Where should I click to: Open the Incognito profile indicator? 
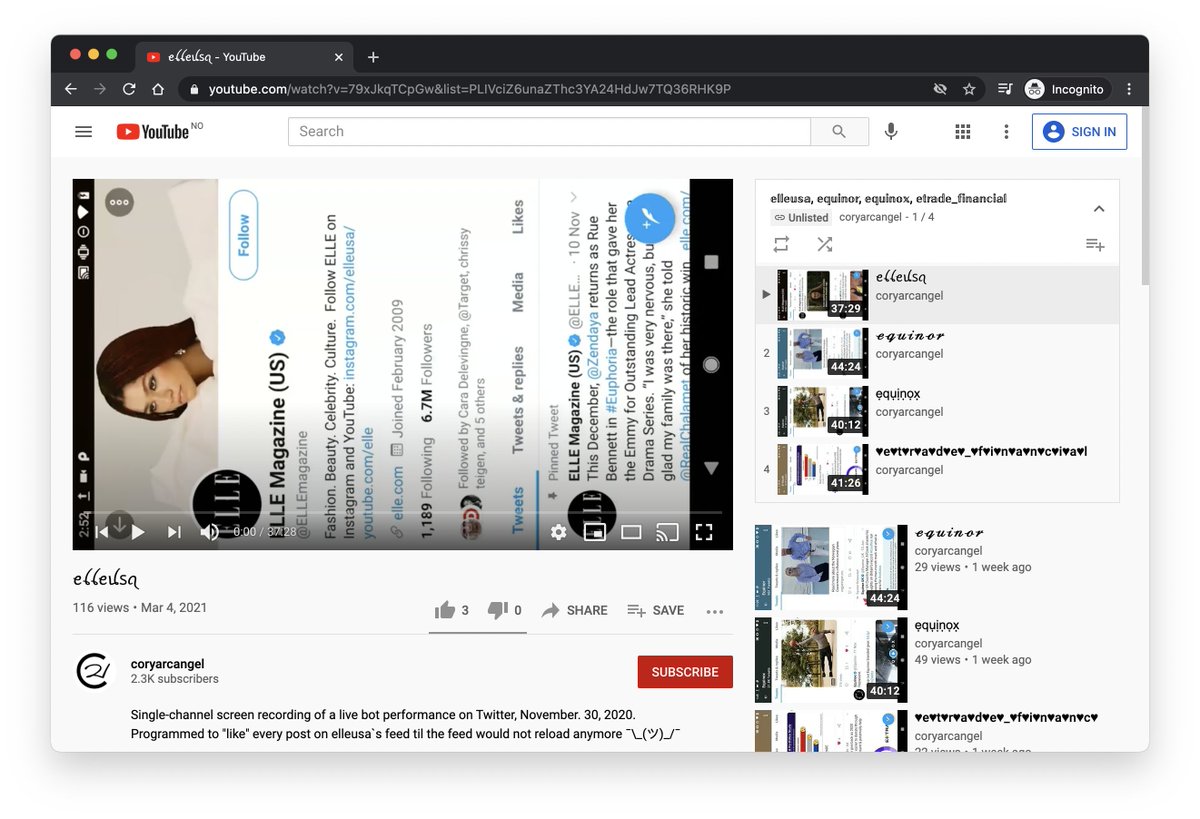(x=1065, y=89)
